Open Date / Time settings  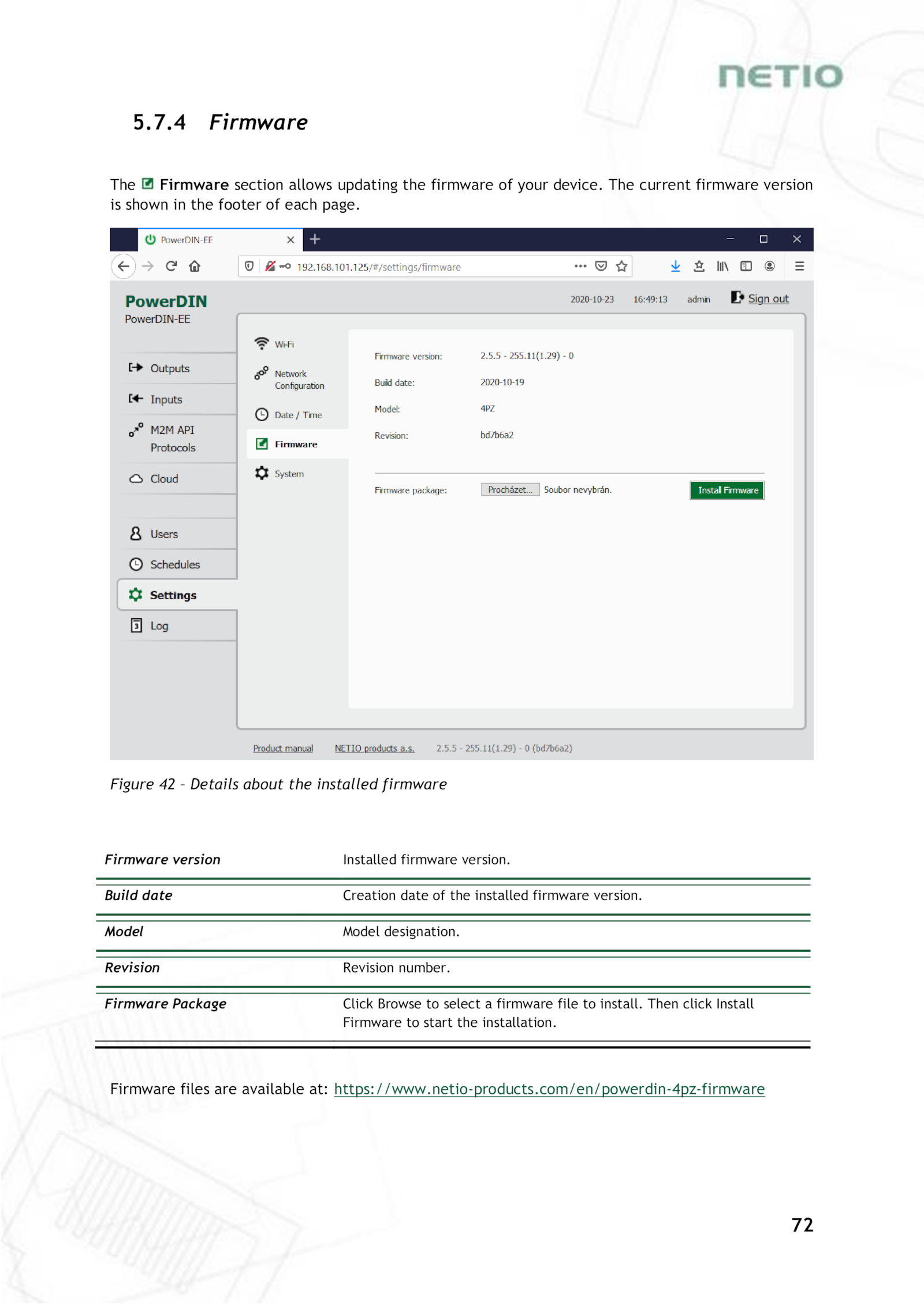tap(297, 415)
